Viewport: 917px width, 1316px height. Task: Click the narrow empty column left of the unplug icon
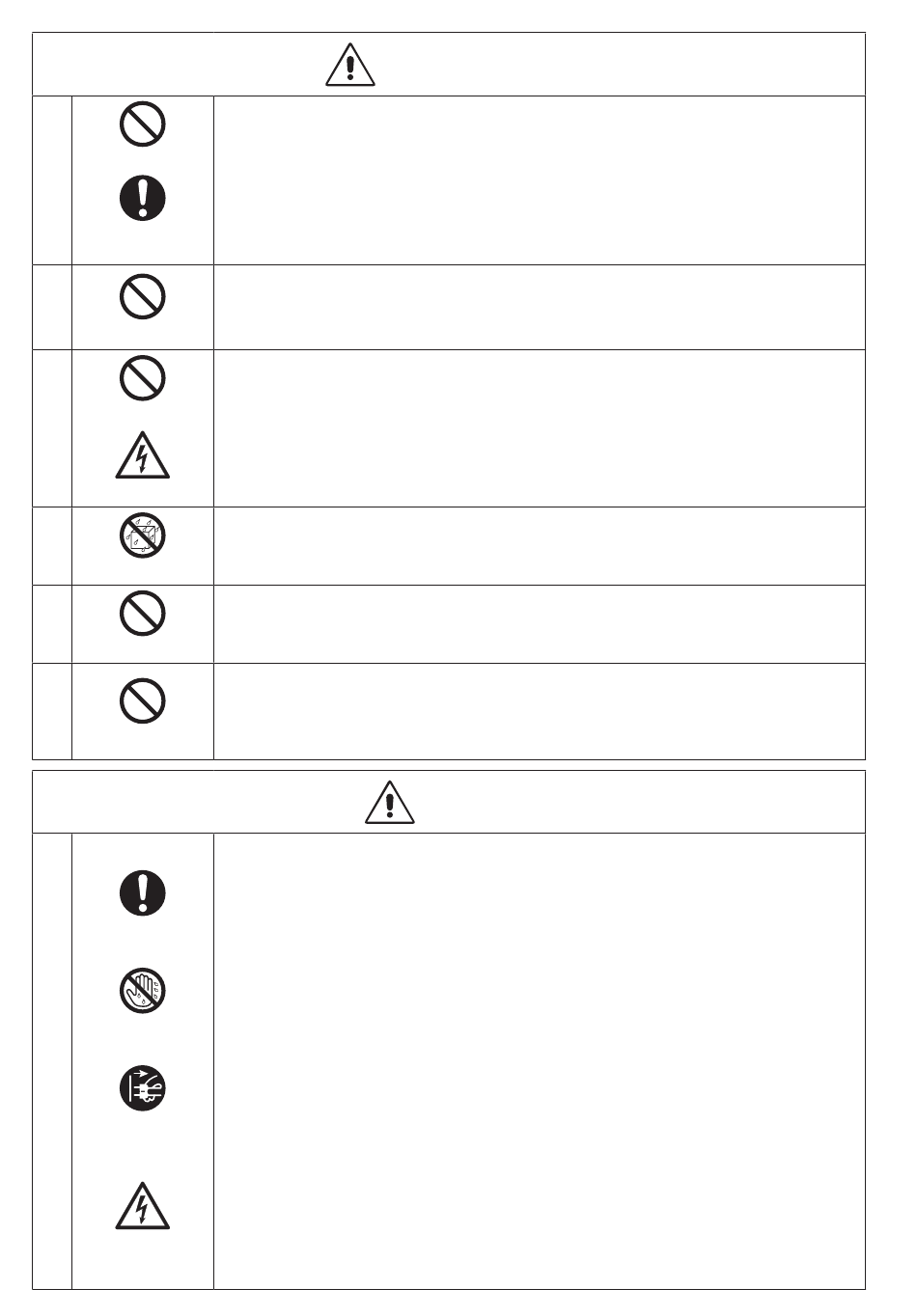point(52,1061)
